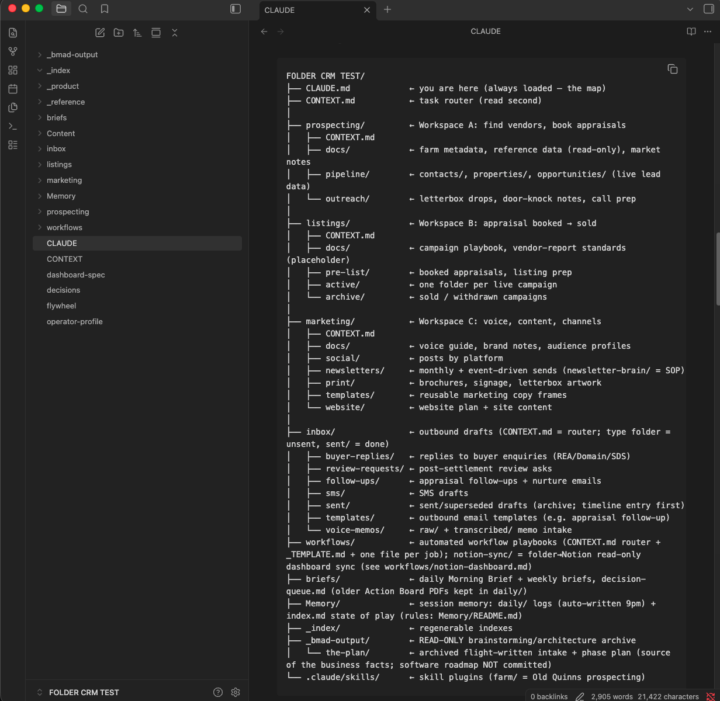Open the search panel icon
Screen dimensions: 720x701
[83, 9]
